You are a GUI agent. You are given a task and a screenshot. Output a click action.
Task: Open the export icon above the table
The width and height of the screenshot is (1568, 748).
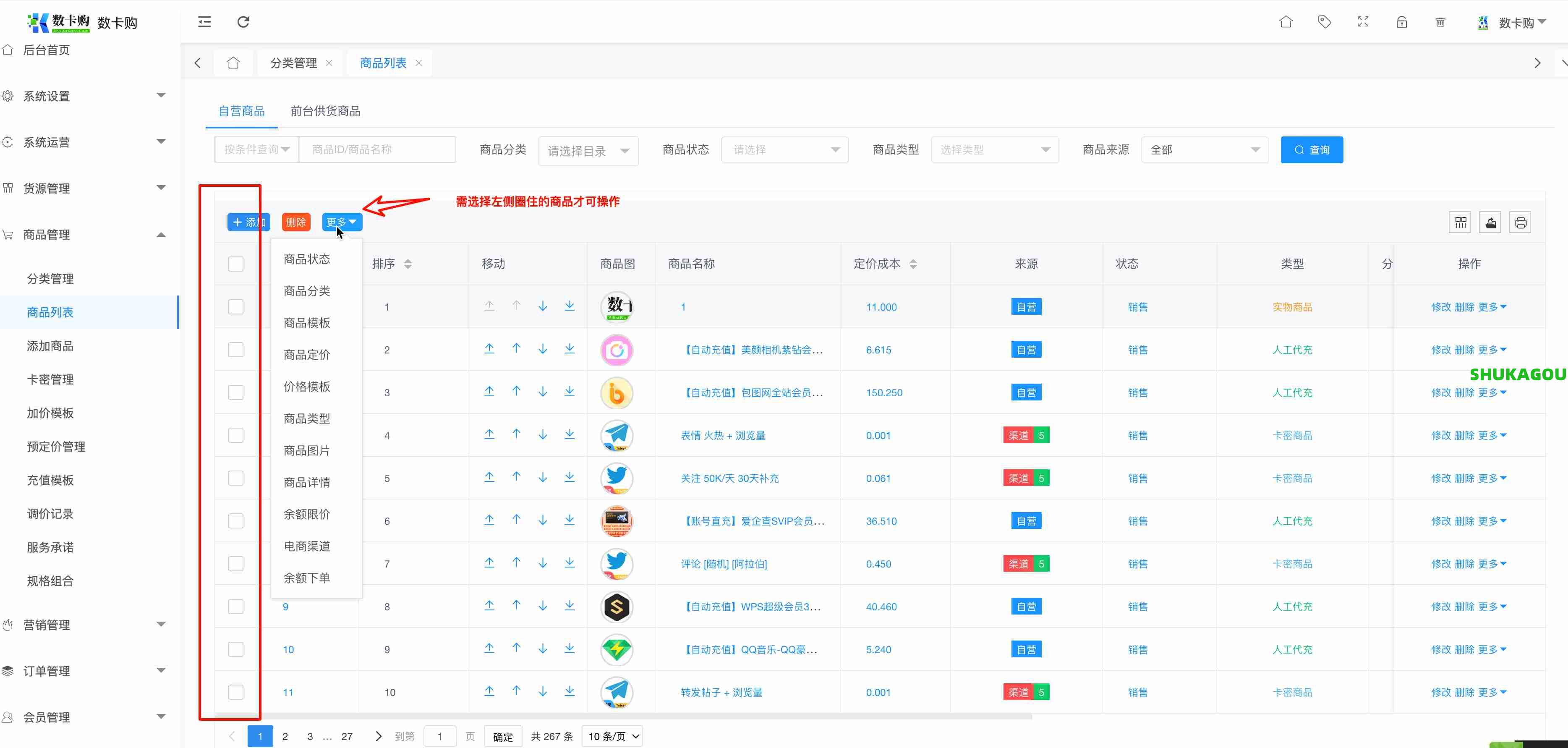click(x=1490, y=222)
